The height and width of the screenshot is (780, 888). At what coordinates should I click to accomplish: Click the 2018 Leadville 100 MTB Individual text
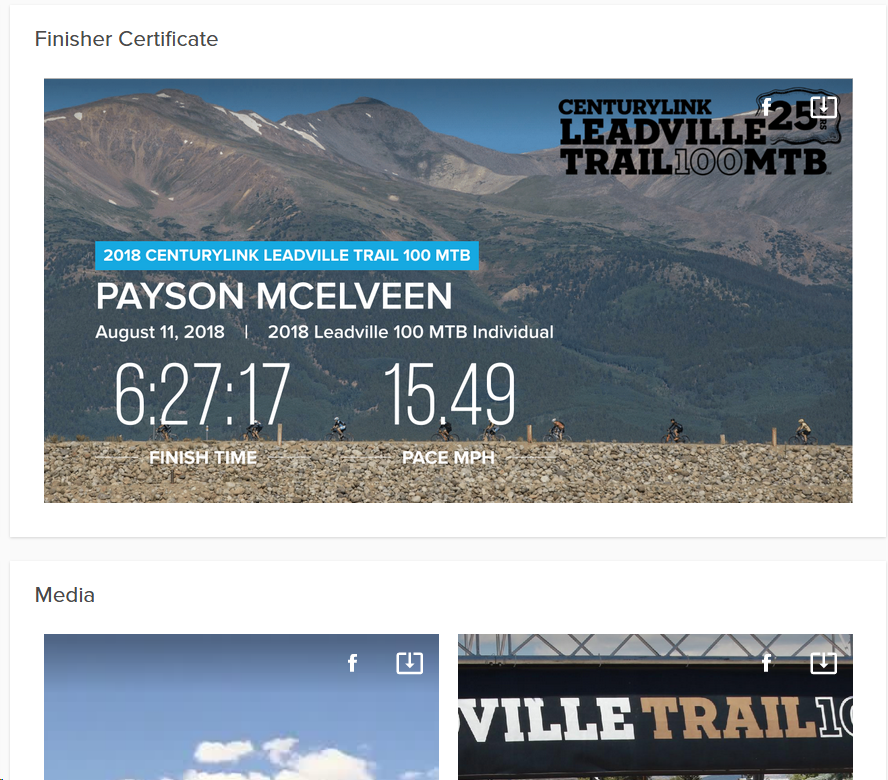pyautogui.click(x=411, y=332)
